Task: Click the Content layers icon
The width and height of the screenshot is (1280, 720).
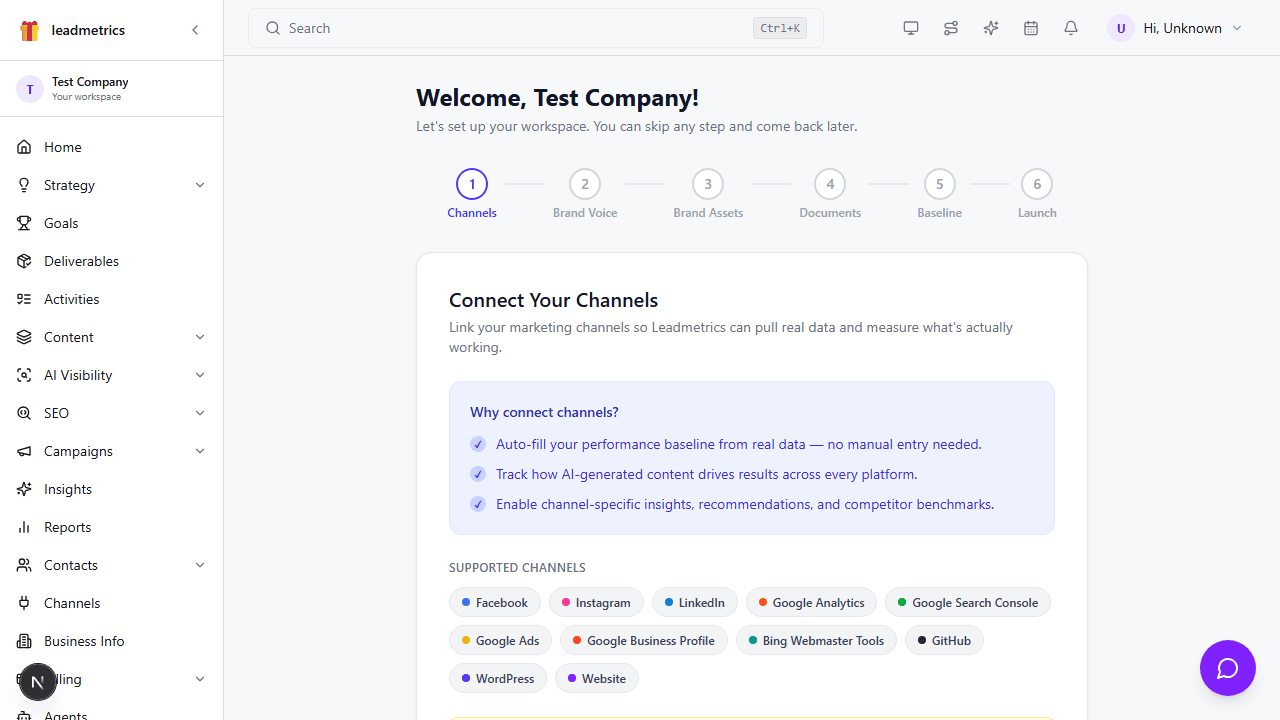Action: click(24, 337)
